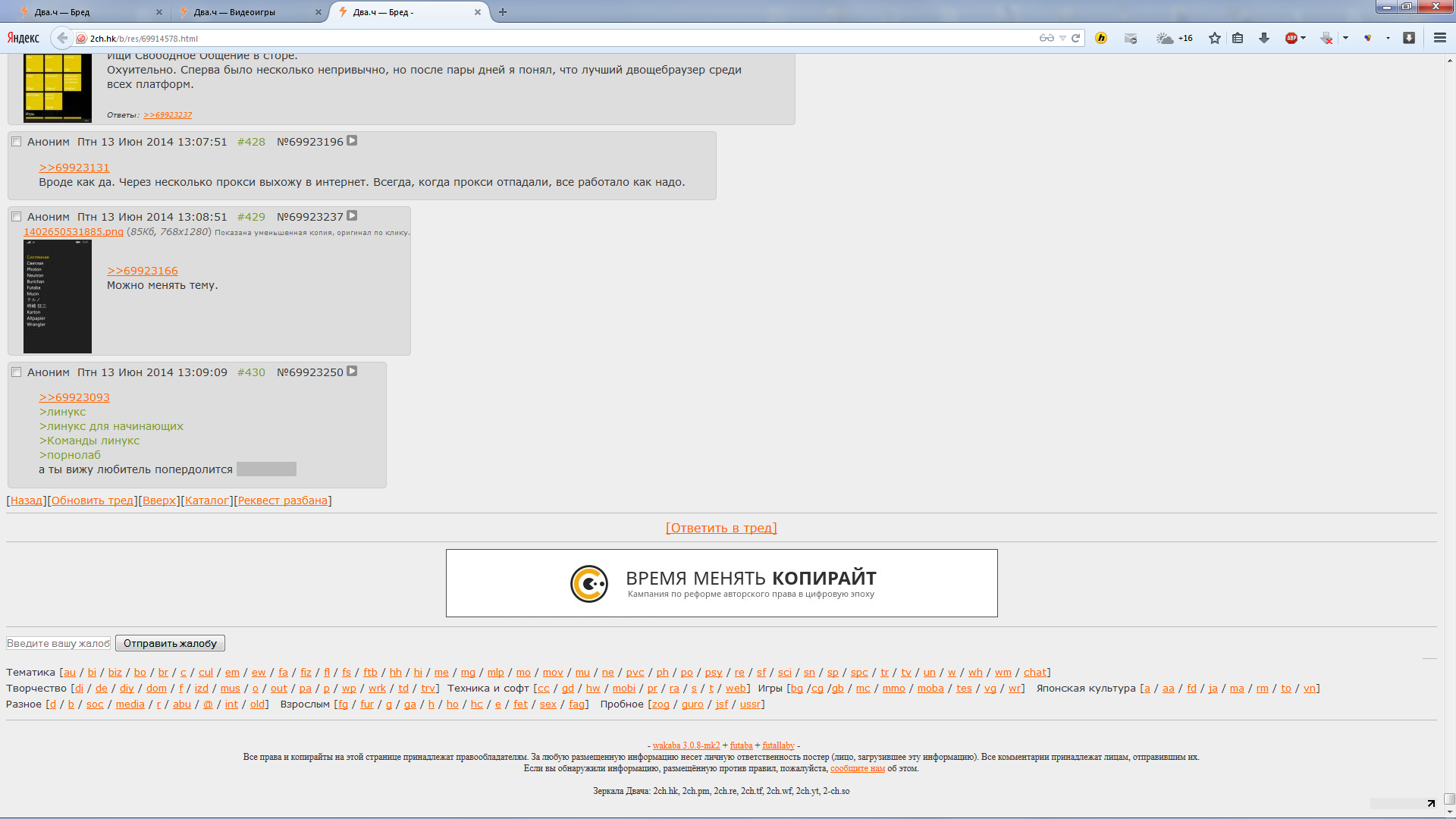Viewport: 1456px width, 819px height.
Task: Expand dropdown beside the crossed download icon
Action: (x=1345, y=38)
